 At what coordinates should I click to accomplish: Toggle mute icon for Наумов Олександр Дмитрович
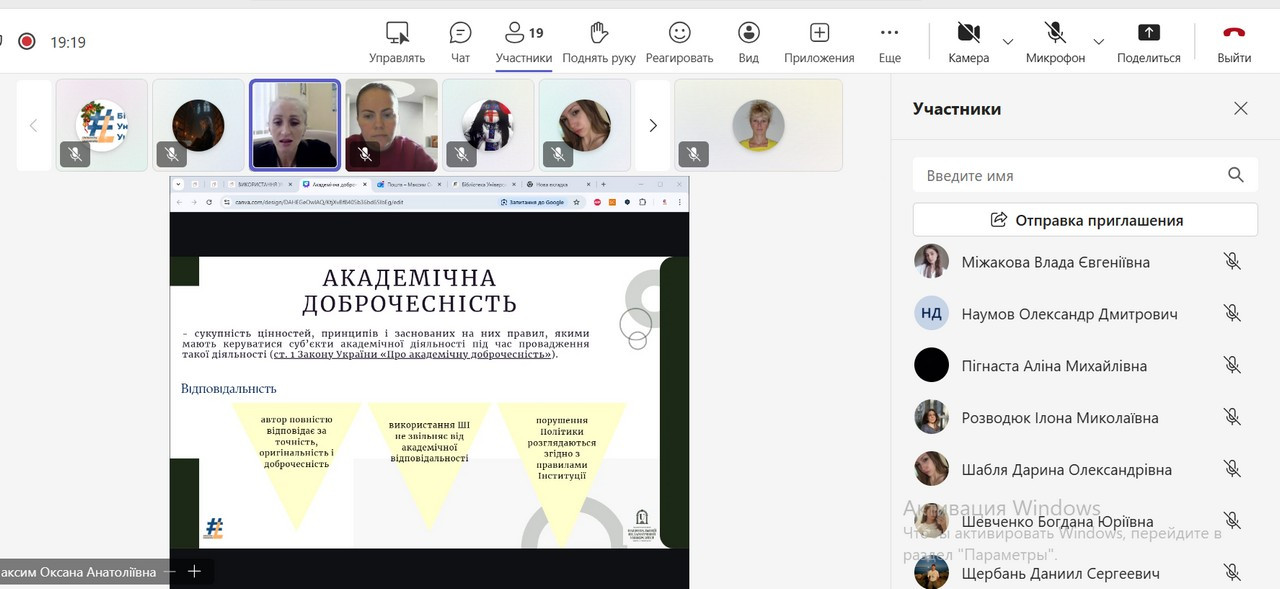coord(1232,313)
